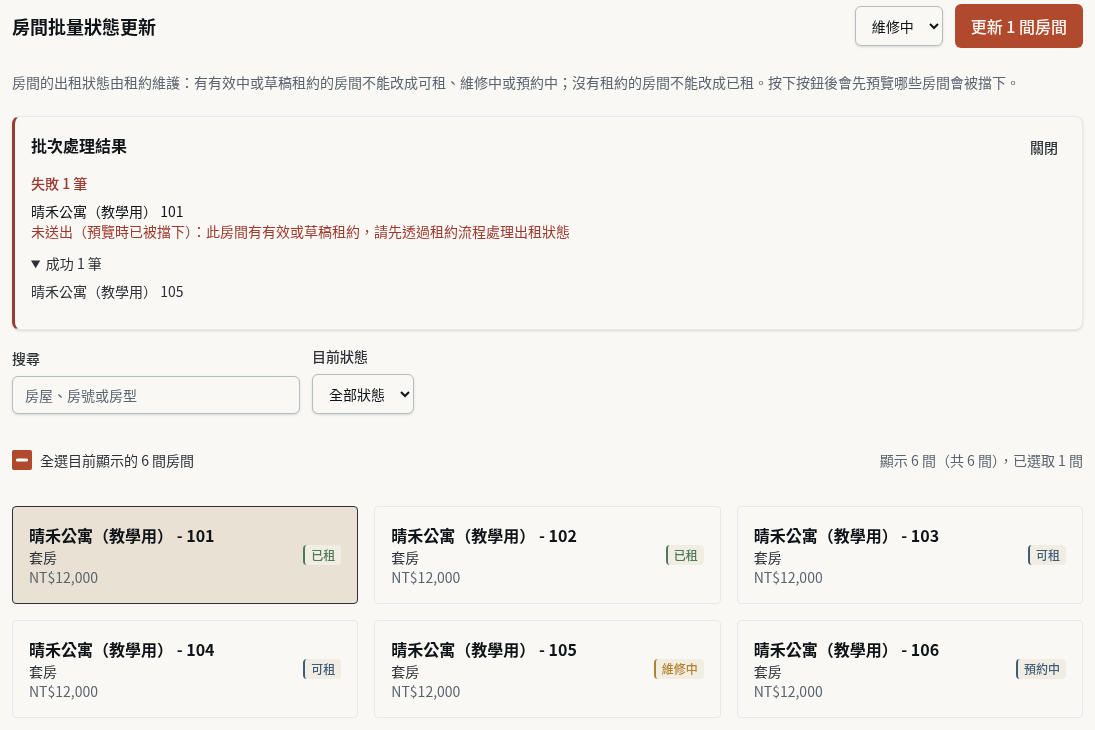Click the successful entry 晴禾公寓（教學用）105
1095x730 pixels.
[x=107, y=291]
